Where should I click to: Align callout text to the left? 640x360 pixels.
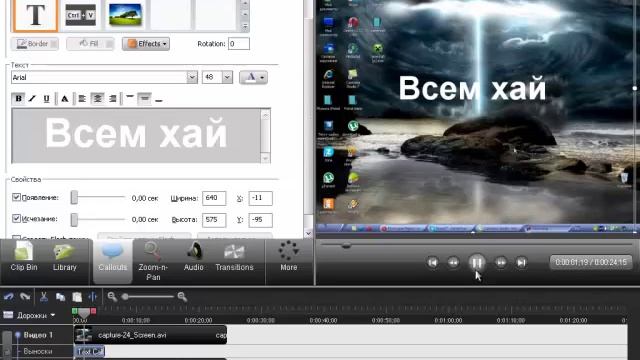82,98
